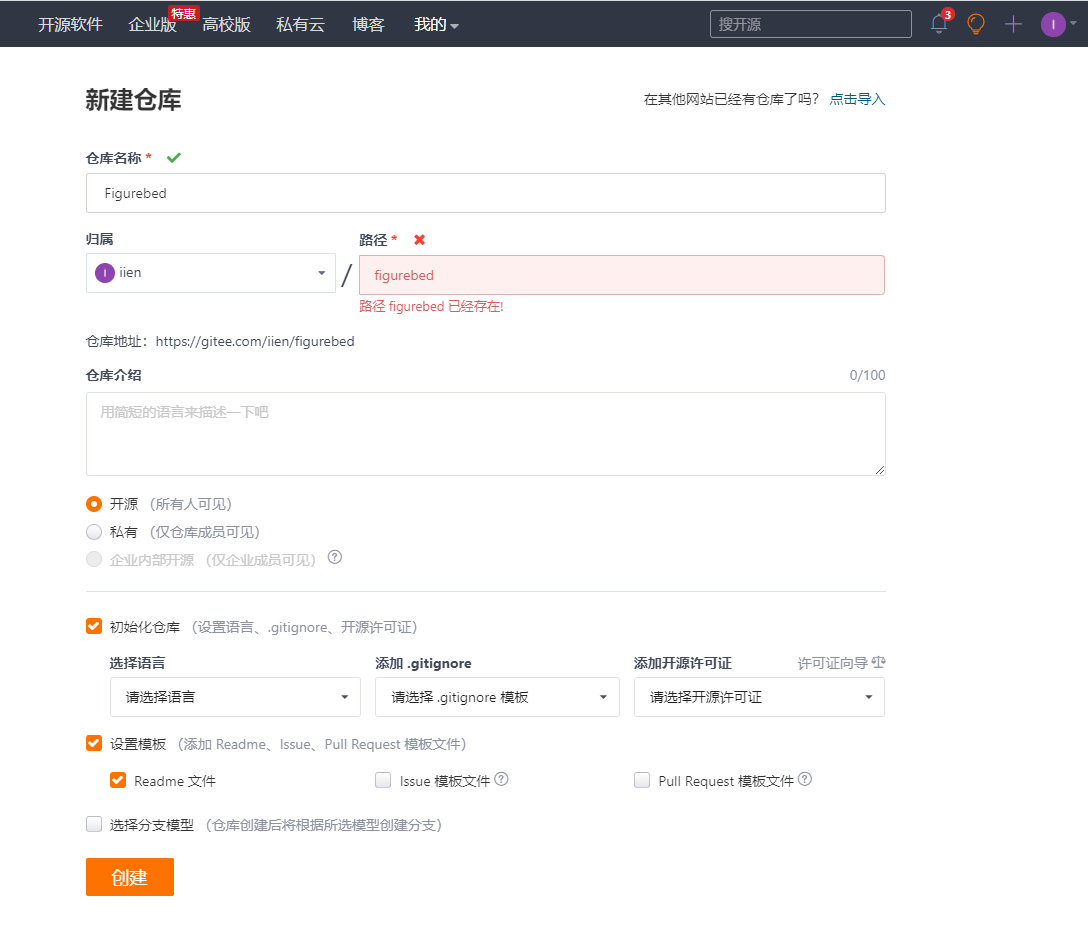Open the notifications bell icon
This screenshot has height=929, width=1088.
coord(939,24)
